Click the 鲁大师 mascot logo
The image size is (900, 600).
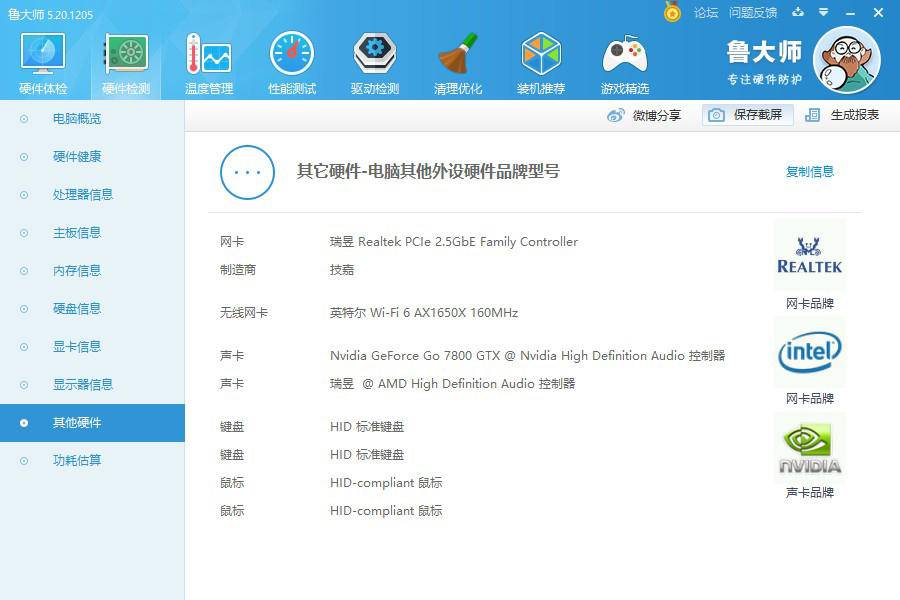[848, 60]
